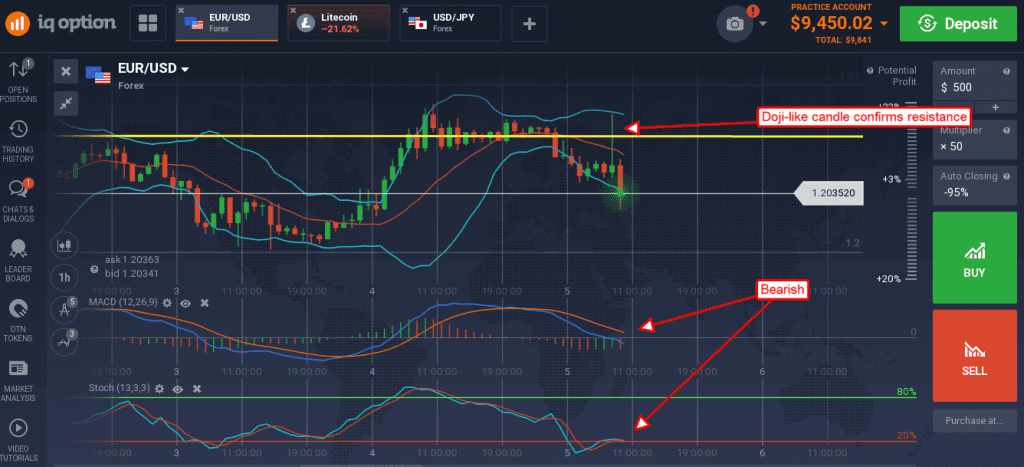
Task: Click the TOTAL: $9,841 text
Action: (x=841, y=40)
